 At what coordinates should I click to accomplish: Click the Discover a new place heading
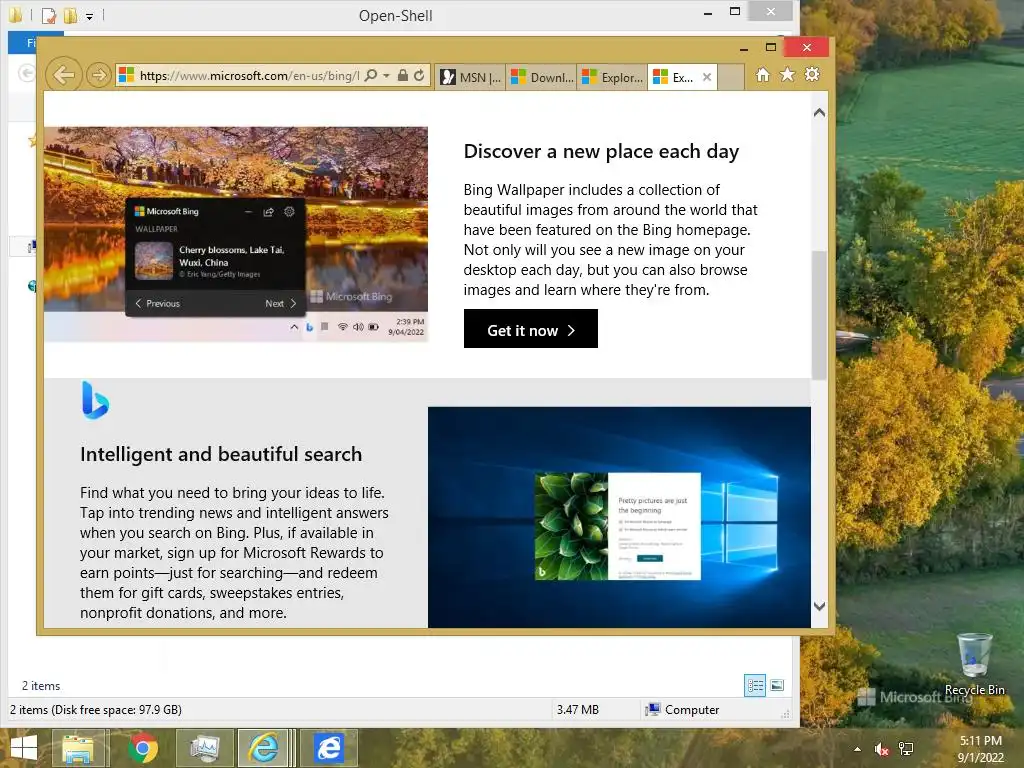(x=601, y=152)
